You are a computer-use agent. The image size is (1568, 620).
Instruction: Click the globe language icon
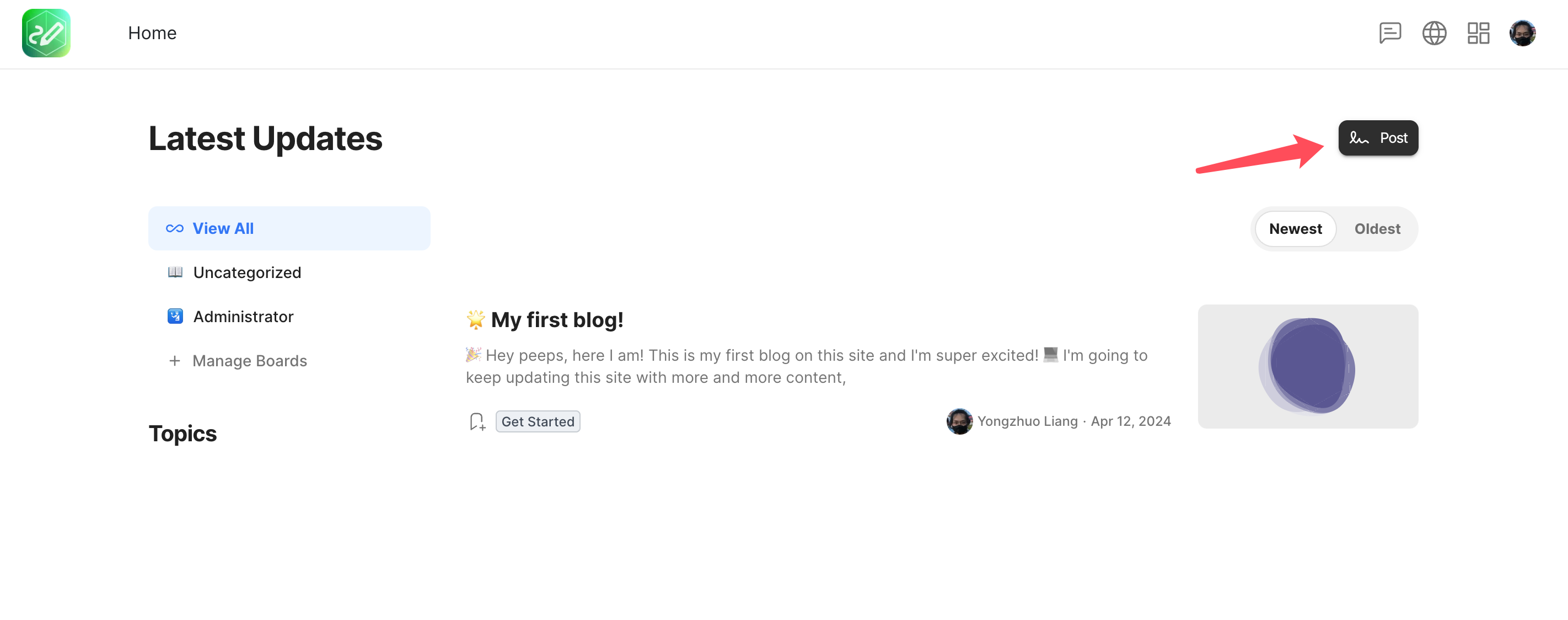point(1433,33)
